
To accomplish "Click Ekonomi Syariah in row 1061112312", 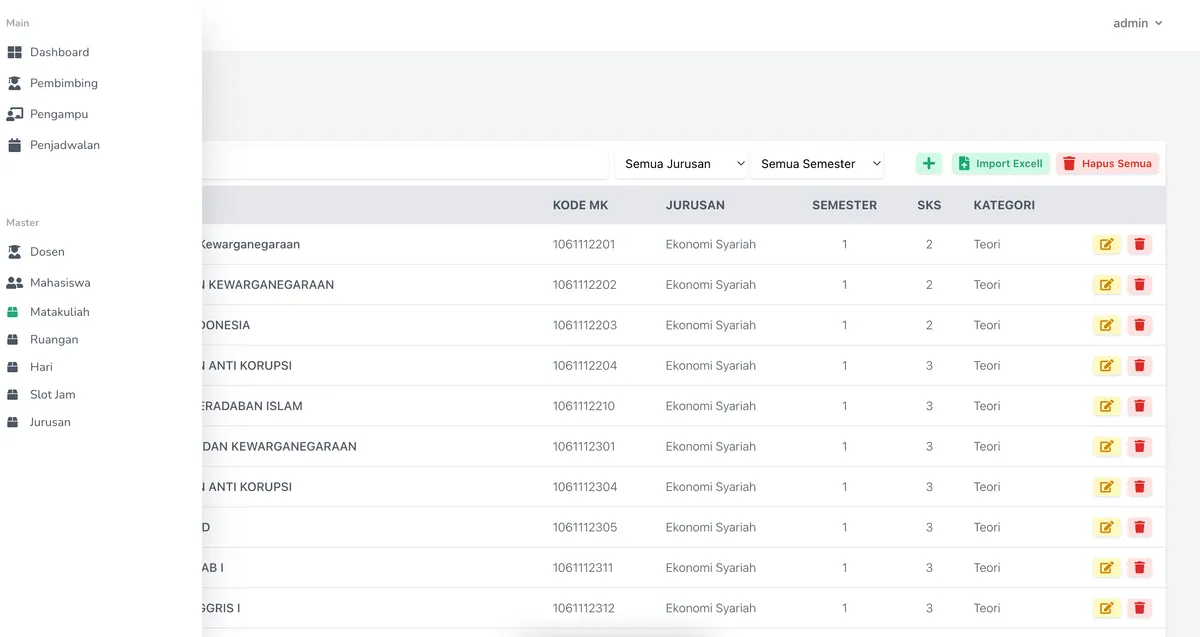I will coord(711,608).
